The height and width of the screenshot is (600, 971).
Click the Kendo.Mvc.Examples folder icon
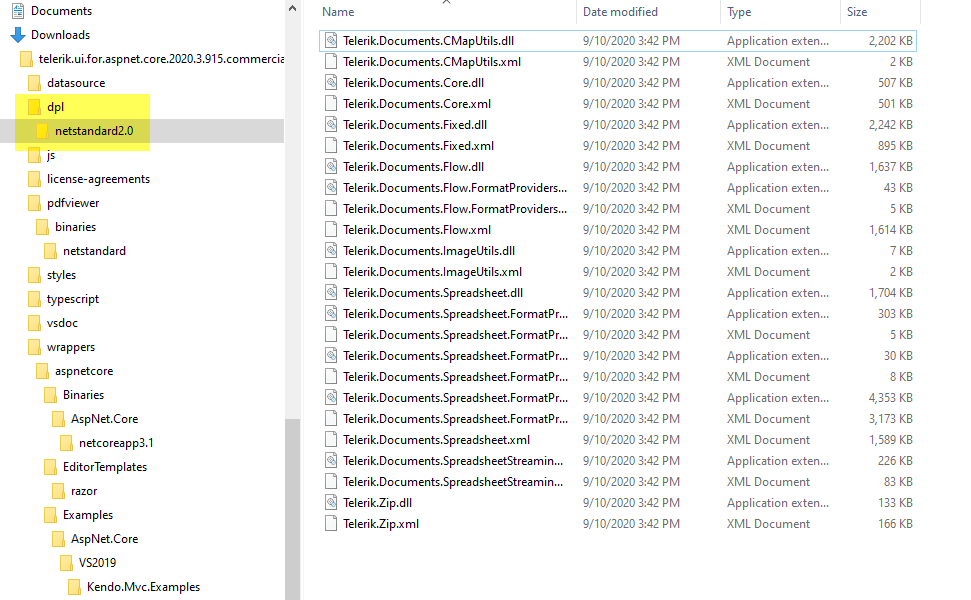click(74, 587)
